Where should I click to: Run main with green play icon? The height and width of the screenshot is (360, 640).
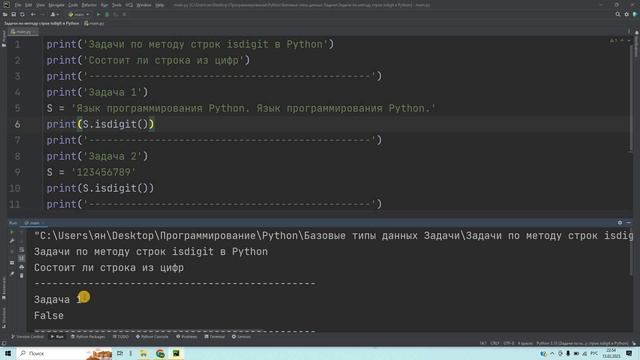(x=98, y=14)
